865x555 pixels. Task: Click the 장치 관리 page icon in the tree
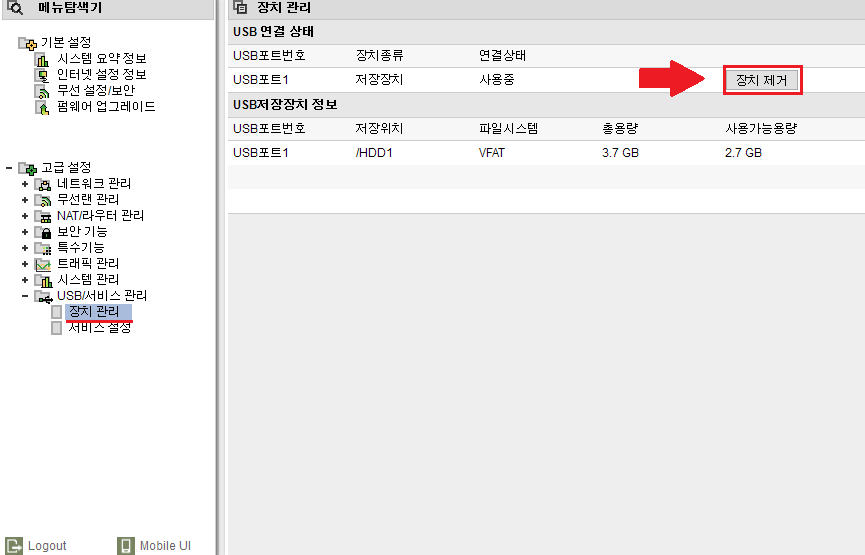click(x=56, y=312)
